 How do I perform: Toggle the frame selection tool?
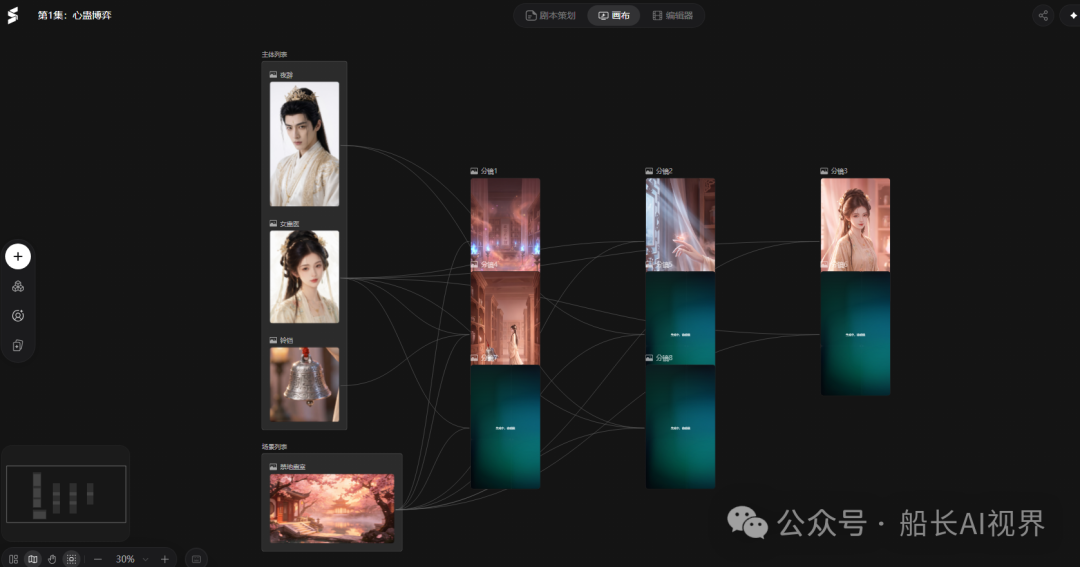pos(71,559)
